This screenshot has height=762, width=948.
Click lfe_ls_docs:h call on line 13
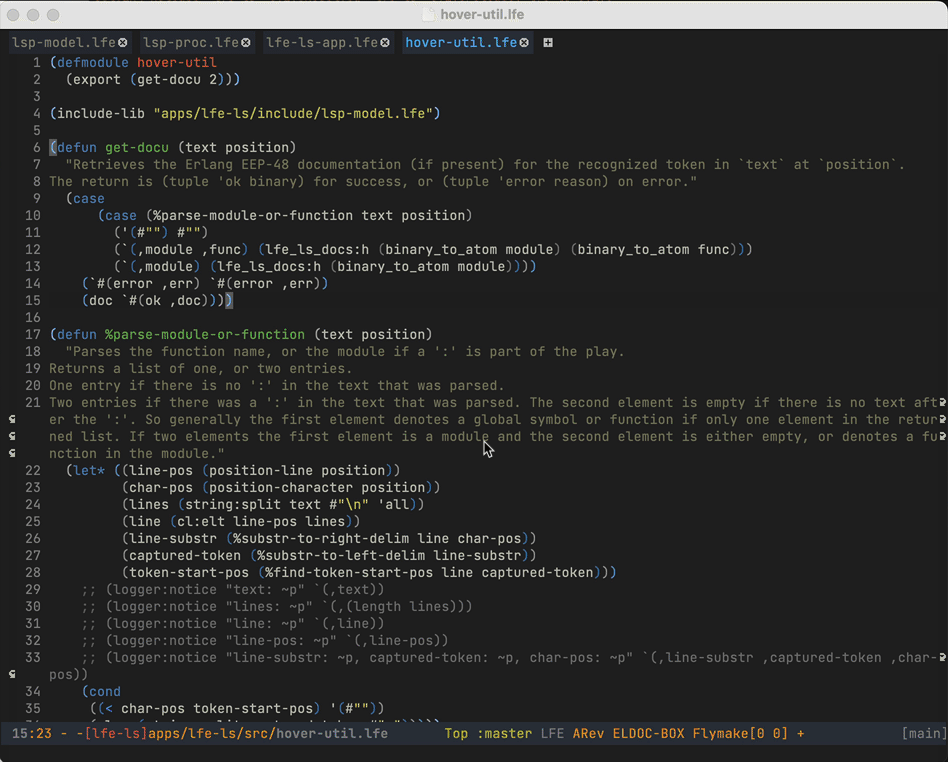269,267
